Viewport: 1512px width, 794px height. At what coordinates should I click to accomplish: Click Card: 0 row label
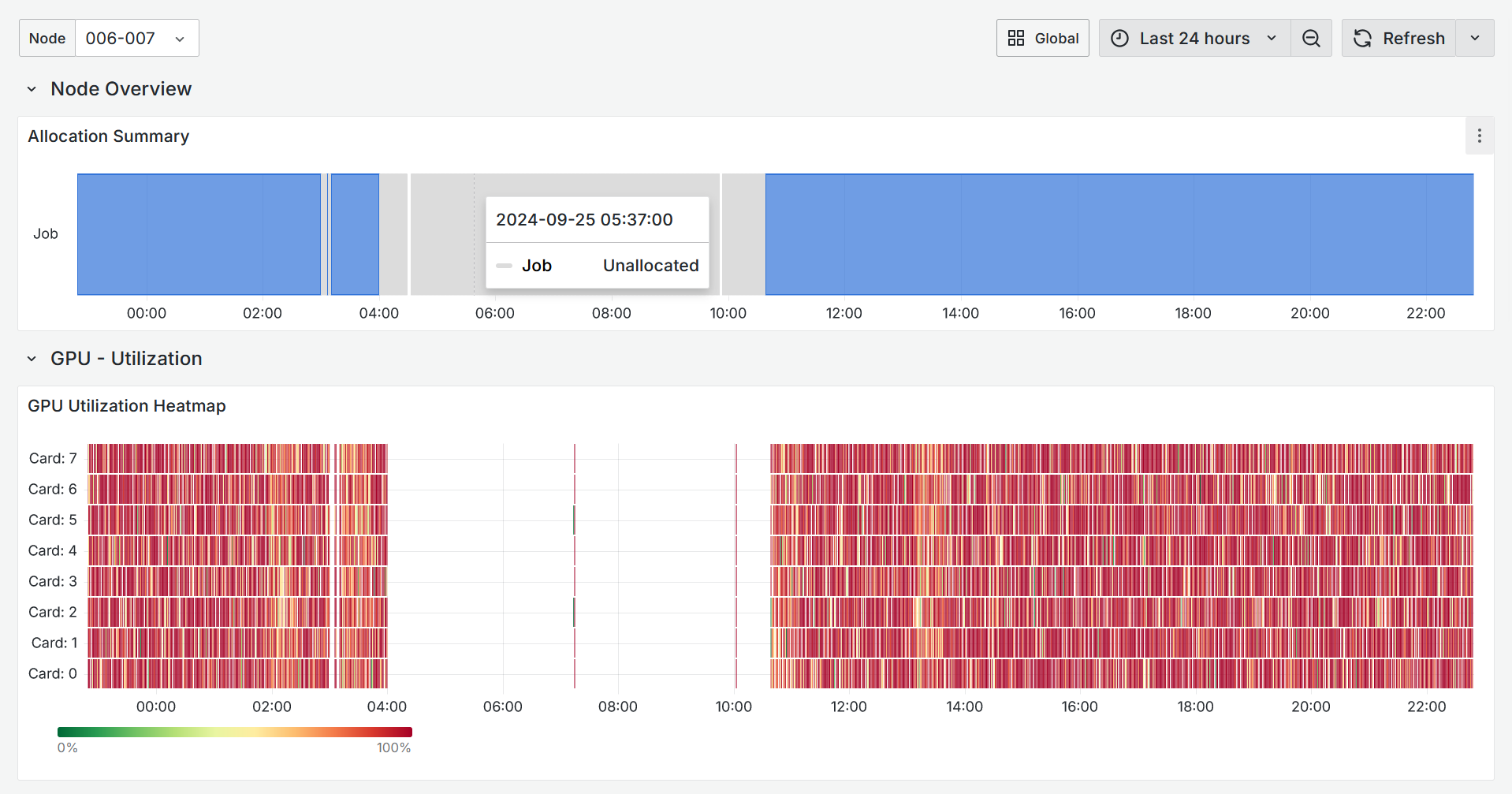pyautogui.click(x=53, y=673)
